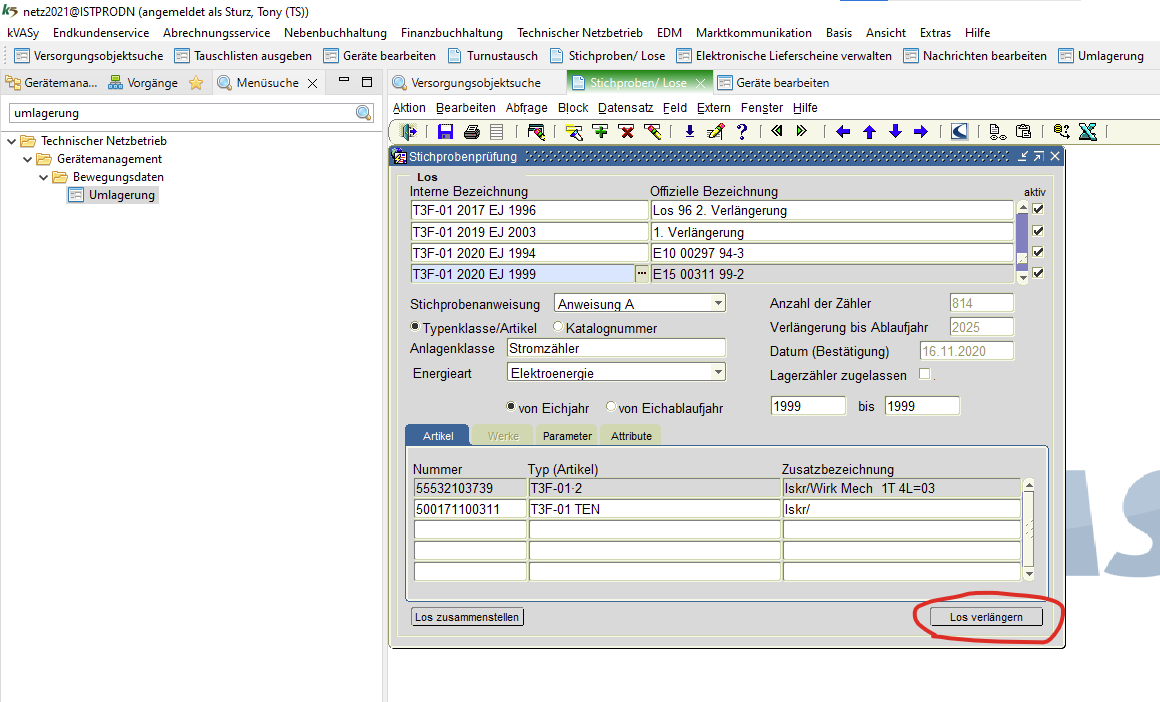This screenshot has height=702, width=1160.
Task: Select the Katalognummer radio button
Action: click(x=558, y=328)
